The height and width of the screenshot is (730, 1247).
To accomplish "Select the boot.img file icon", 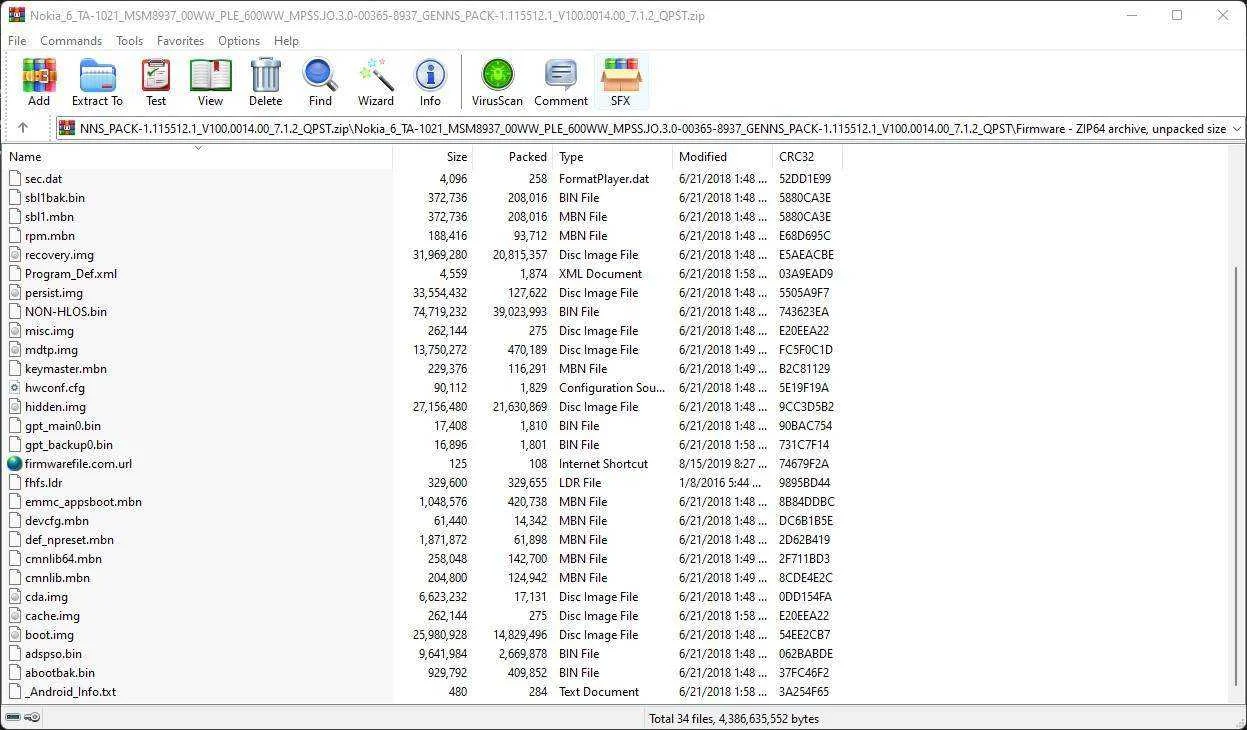I will pyautogui.click(x=14, y=635).
